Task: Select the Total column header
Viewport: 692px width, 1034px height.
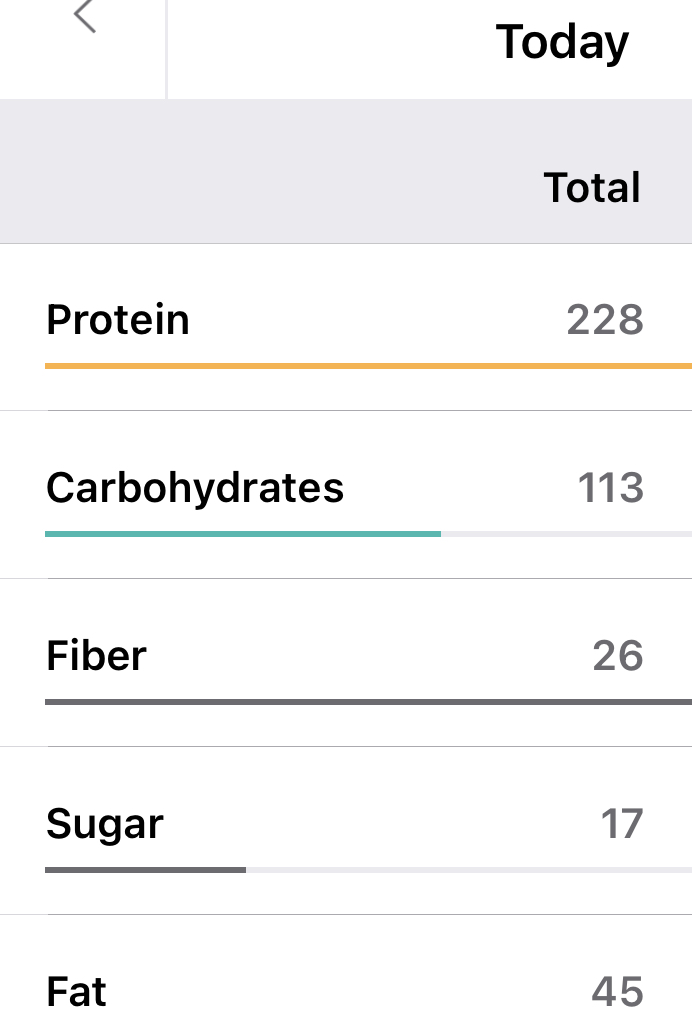Action: tap(592, 188)
